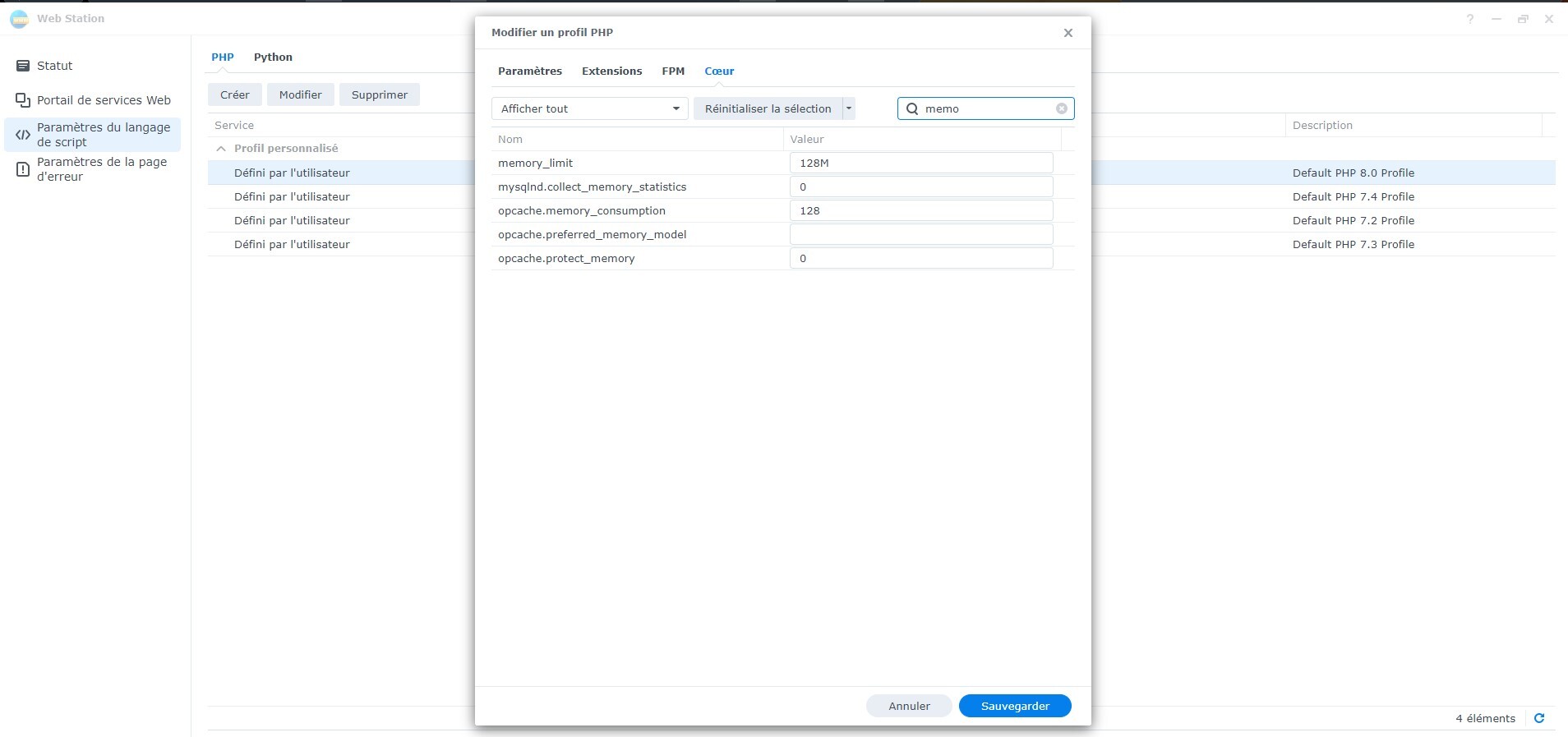
Task: Open the Afficher tout filter dropdown
Action: 589,108
